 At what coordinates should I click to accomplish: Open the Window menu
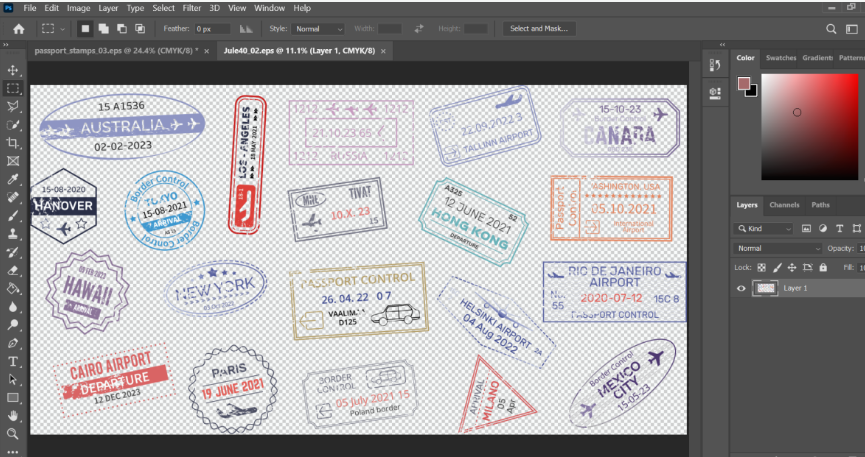269,8
